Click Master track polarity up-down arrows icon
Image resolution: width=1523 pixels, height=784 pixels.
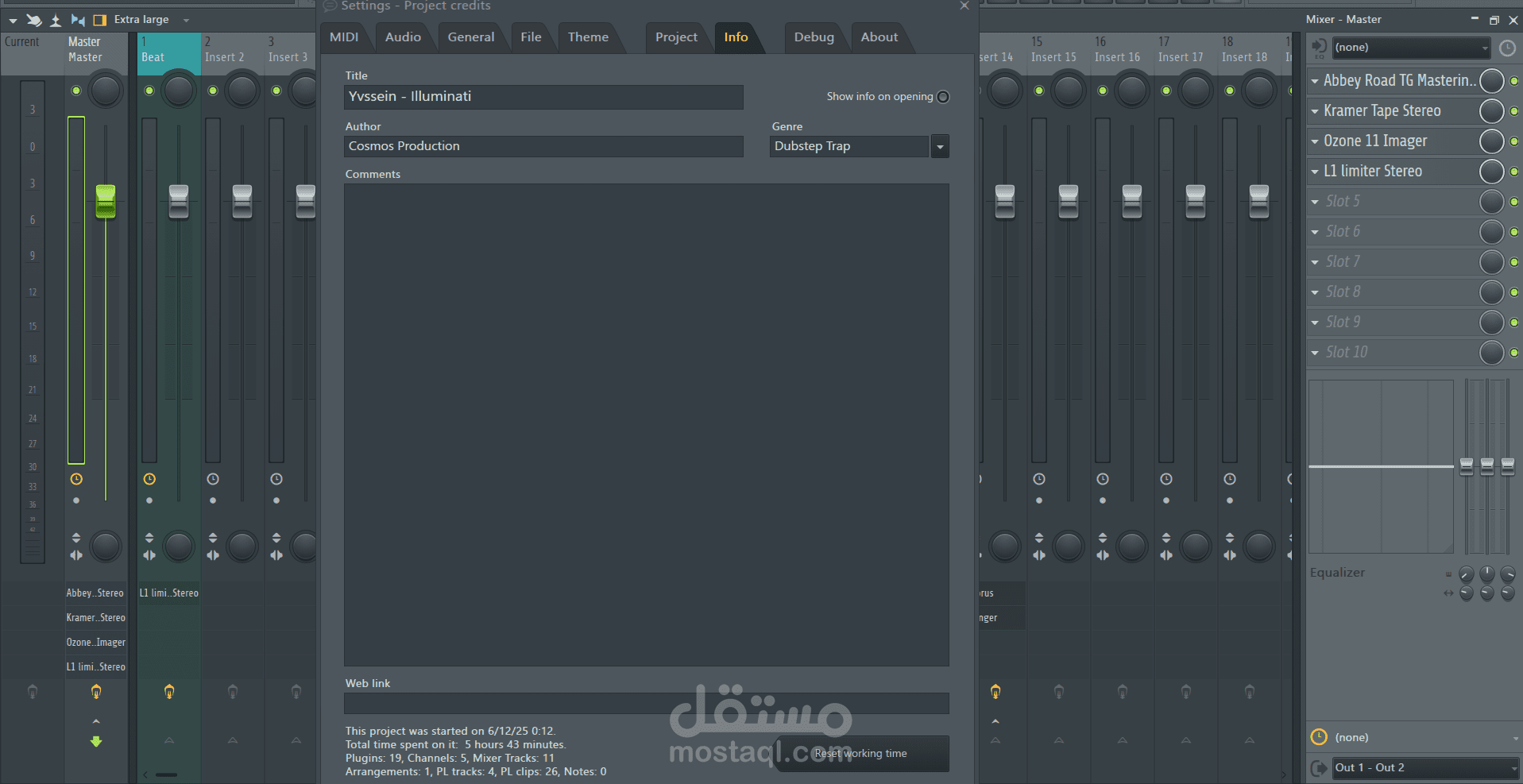coord(76,538)
